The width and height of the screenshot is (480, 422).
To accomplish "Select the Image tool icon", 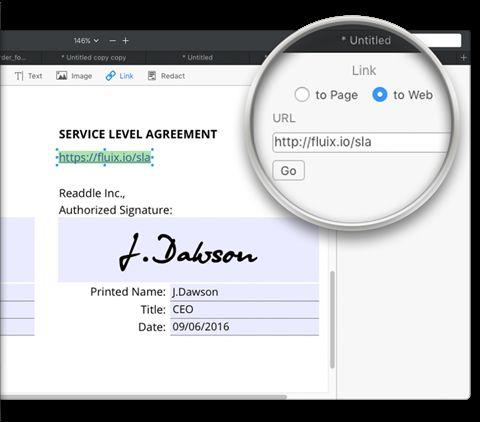I will [61, 76].
